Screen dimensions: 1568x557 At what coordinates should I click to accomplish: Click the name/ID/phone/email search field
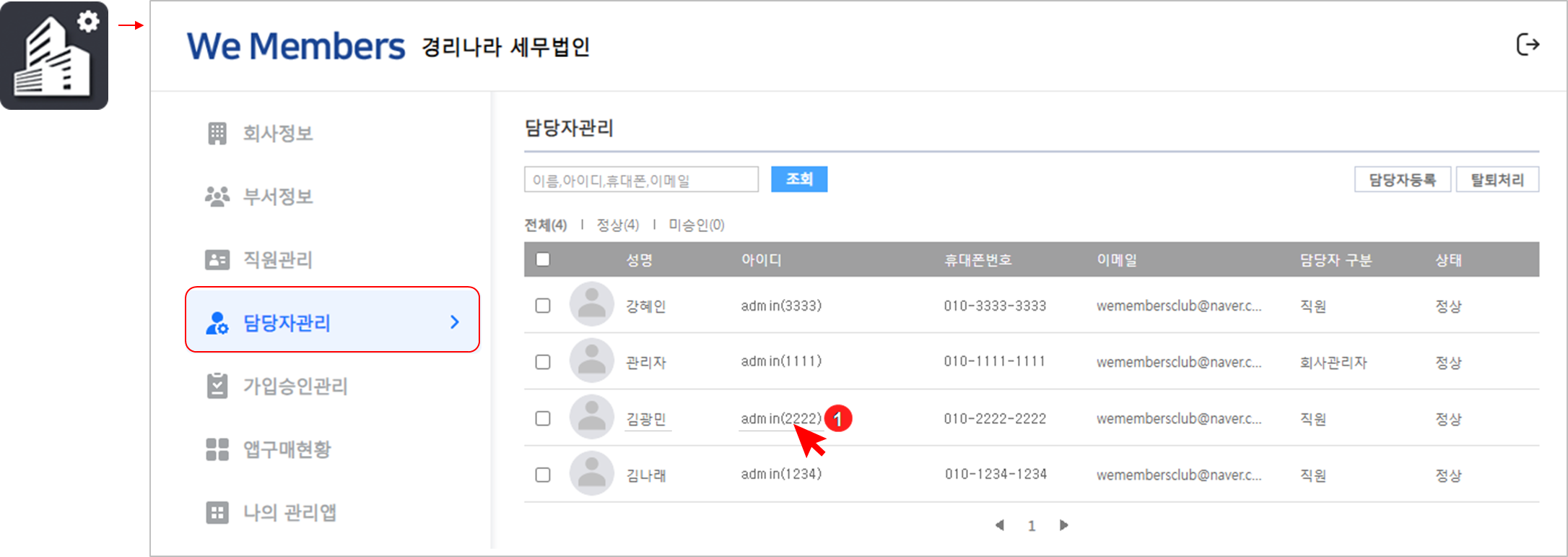pos(641,180)
